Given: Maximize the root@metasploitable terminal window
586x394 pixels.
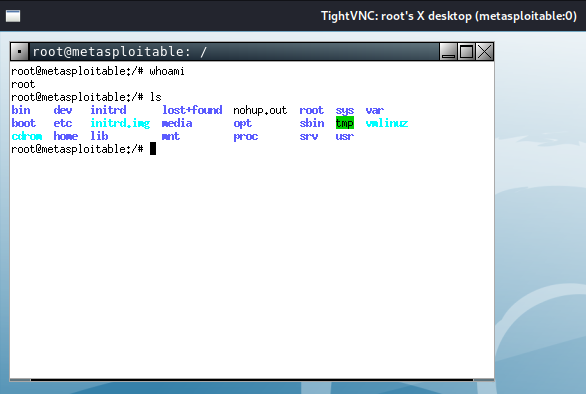Looking at the screenshot, I should click(x=466, y=52).
